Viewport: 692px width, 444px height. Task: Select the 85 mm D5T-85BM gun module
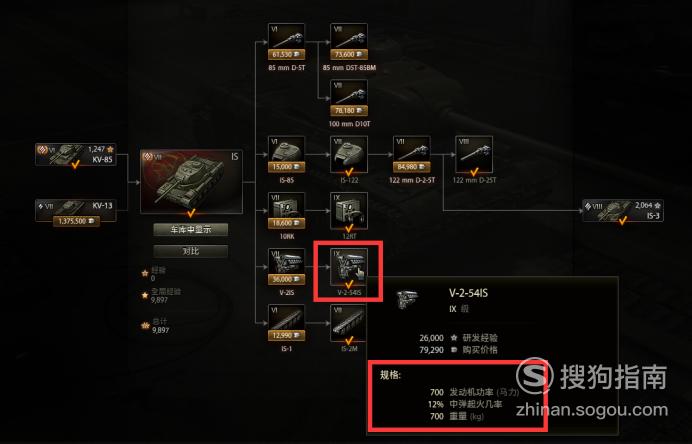[349, 42]
